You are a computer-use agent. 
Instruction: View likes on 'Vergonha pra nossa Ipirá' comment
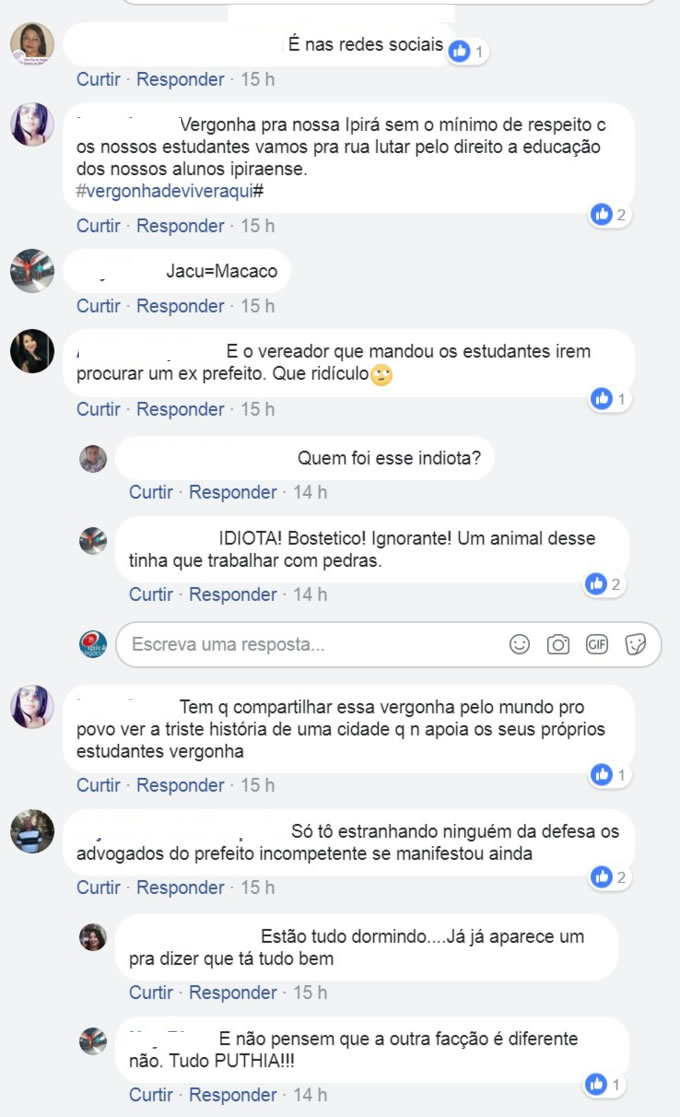(609, 214)
